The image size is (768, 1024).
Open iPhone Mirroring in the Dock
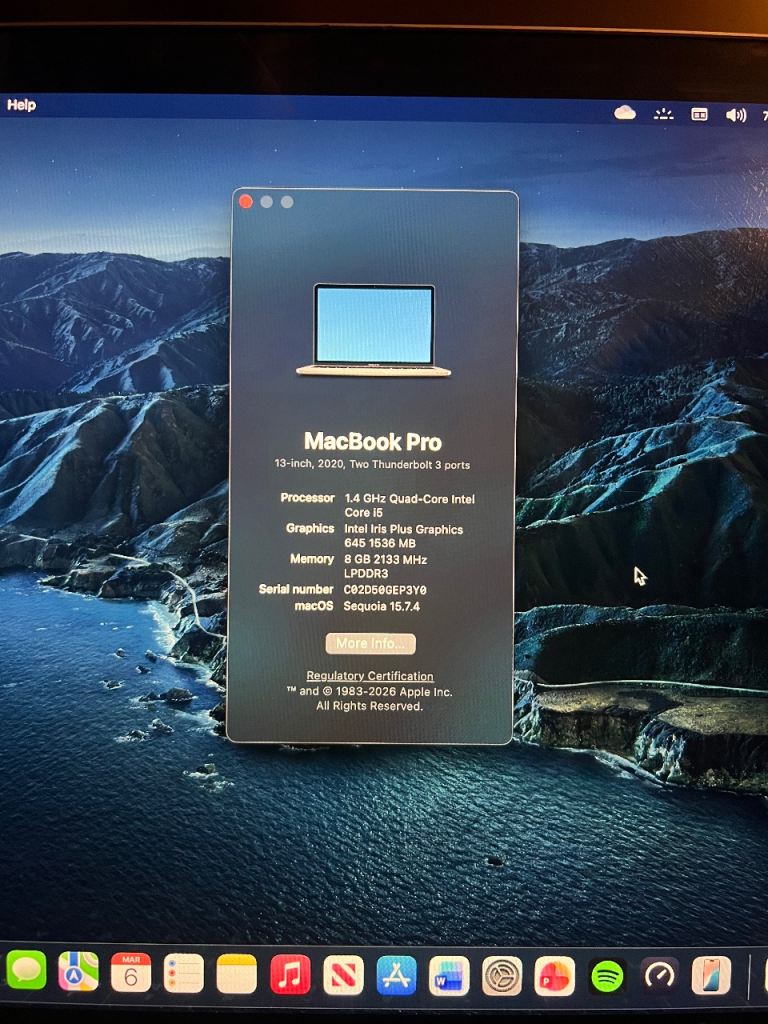711,975
